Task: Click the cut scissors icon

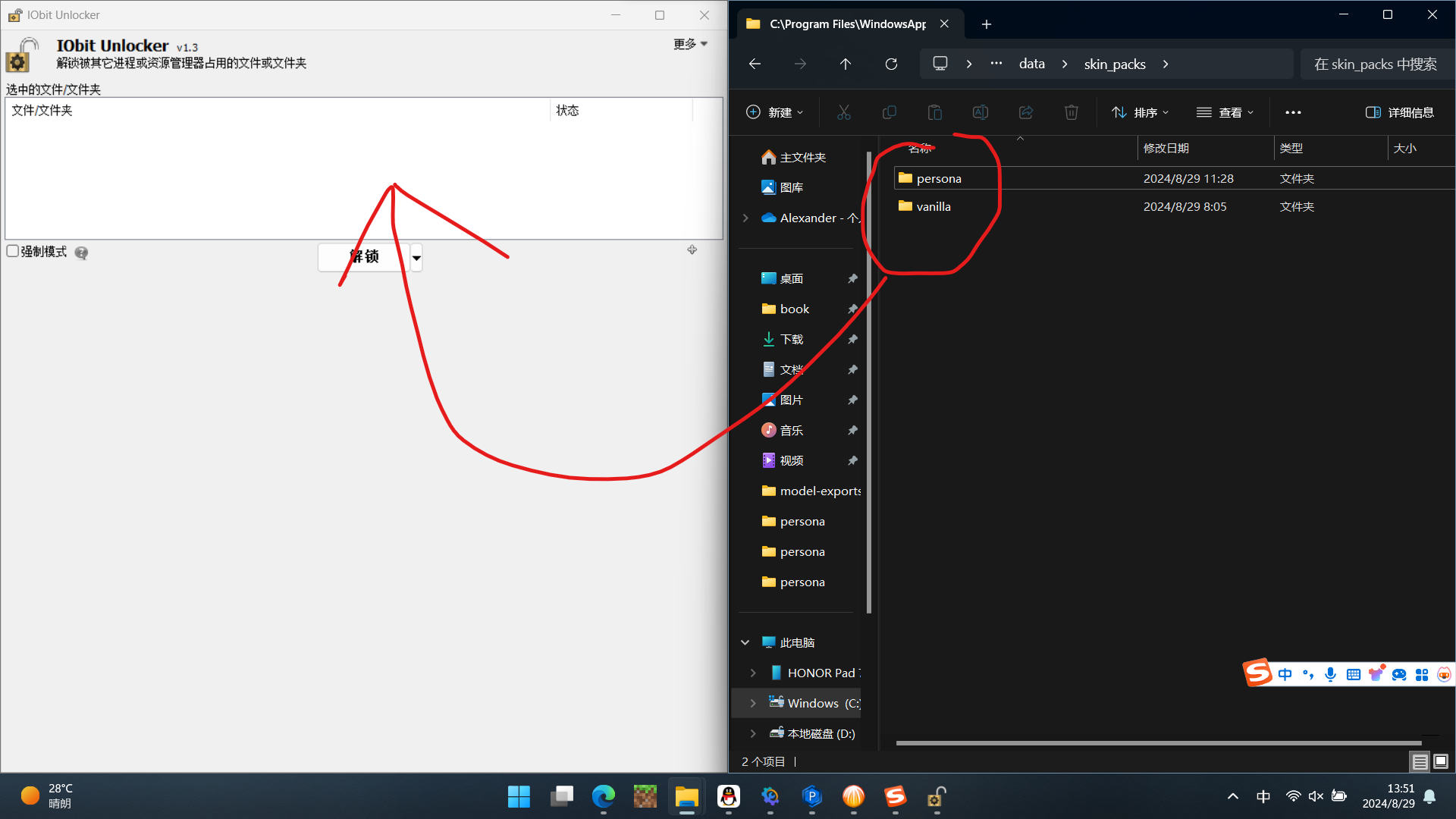Action: (843, 112)
